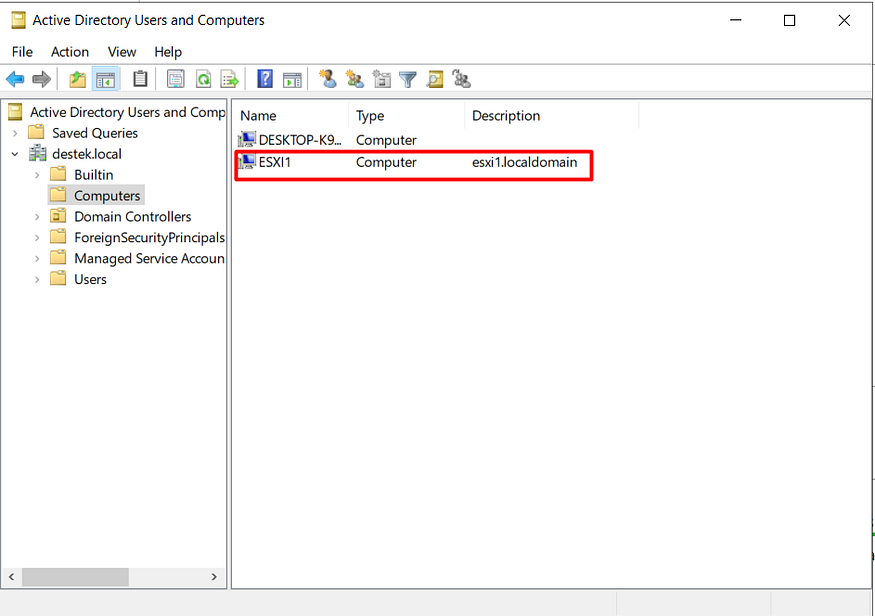875x616 pixels.
Task: Sort by the Description column header
Action: coord(551,116)
